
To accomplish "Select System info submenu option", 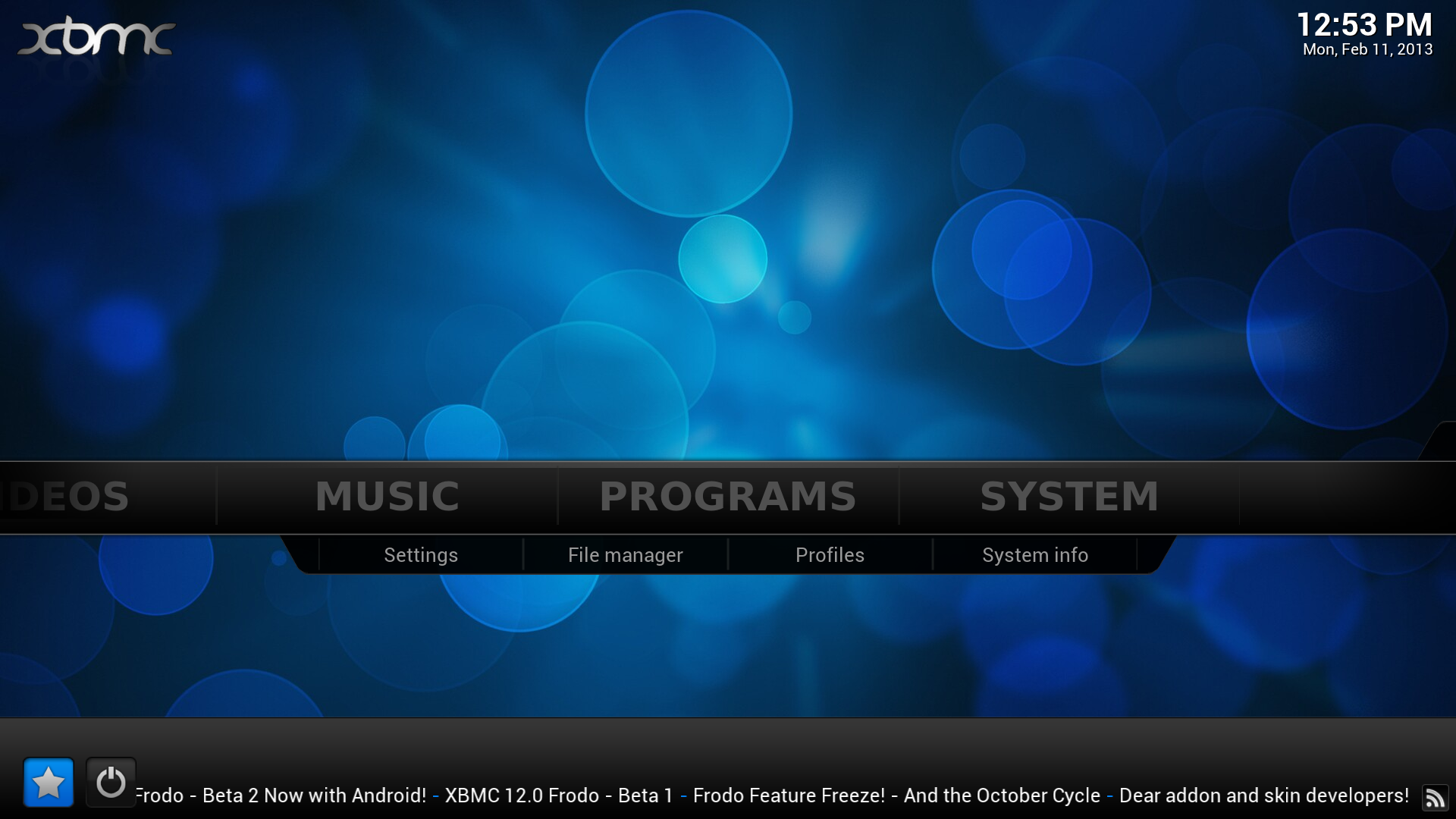I will (x=1034, y=555).
